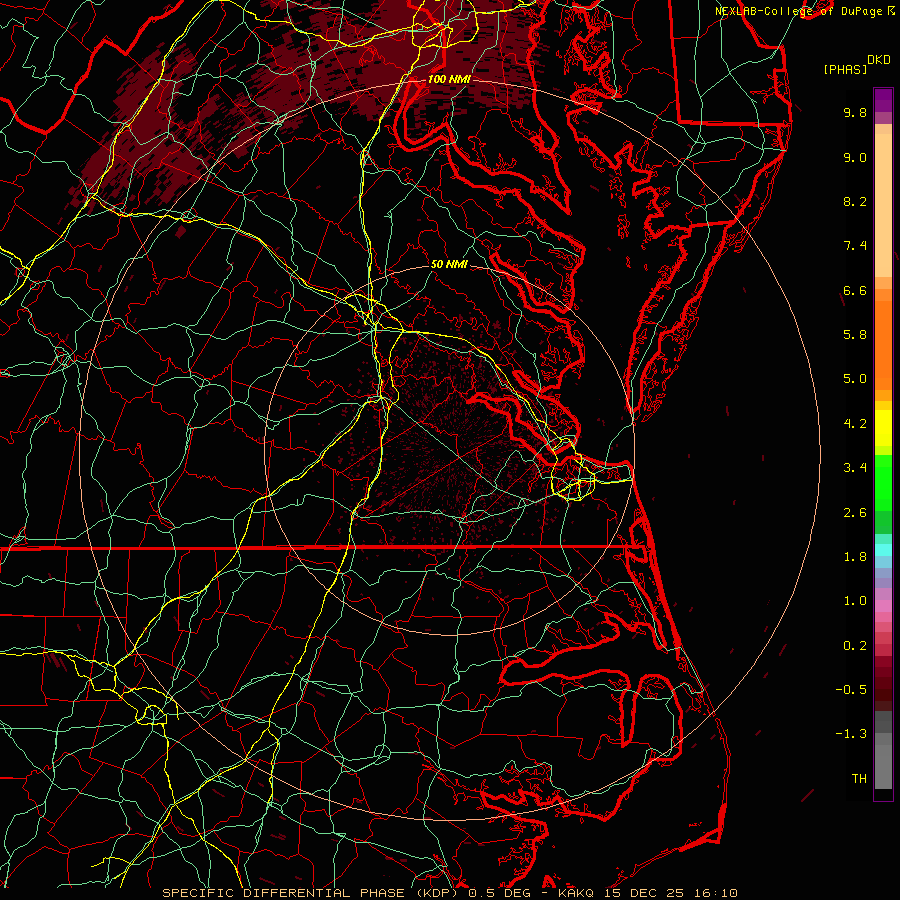Click the 4.2 scale value
The height and width of the screenshot is (900, 900).
tap(855, 424)
